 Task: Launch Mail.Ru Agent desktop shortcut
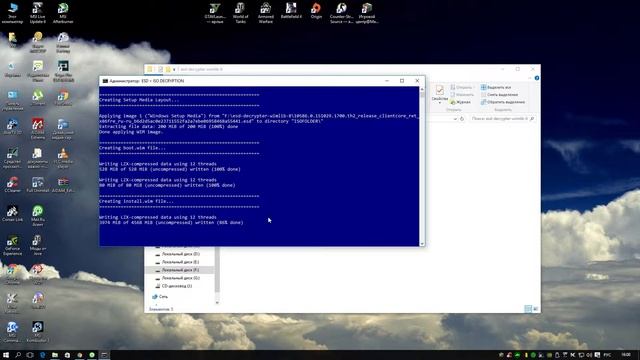(x=38, y=215)
